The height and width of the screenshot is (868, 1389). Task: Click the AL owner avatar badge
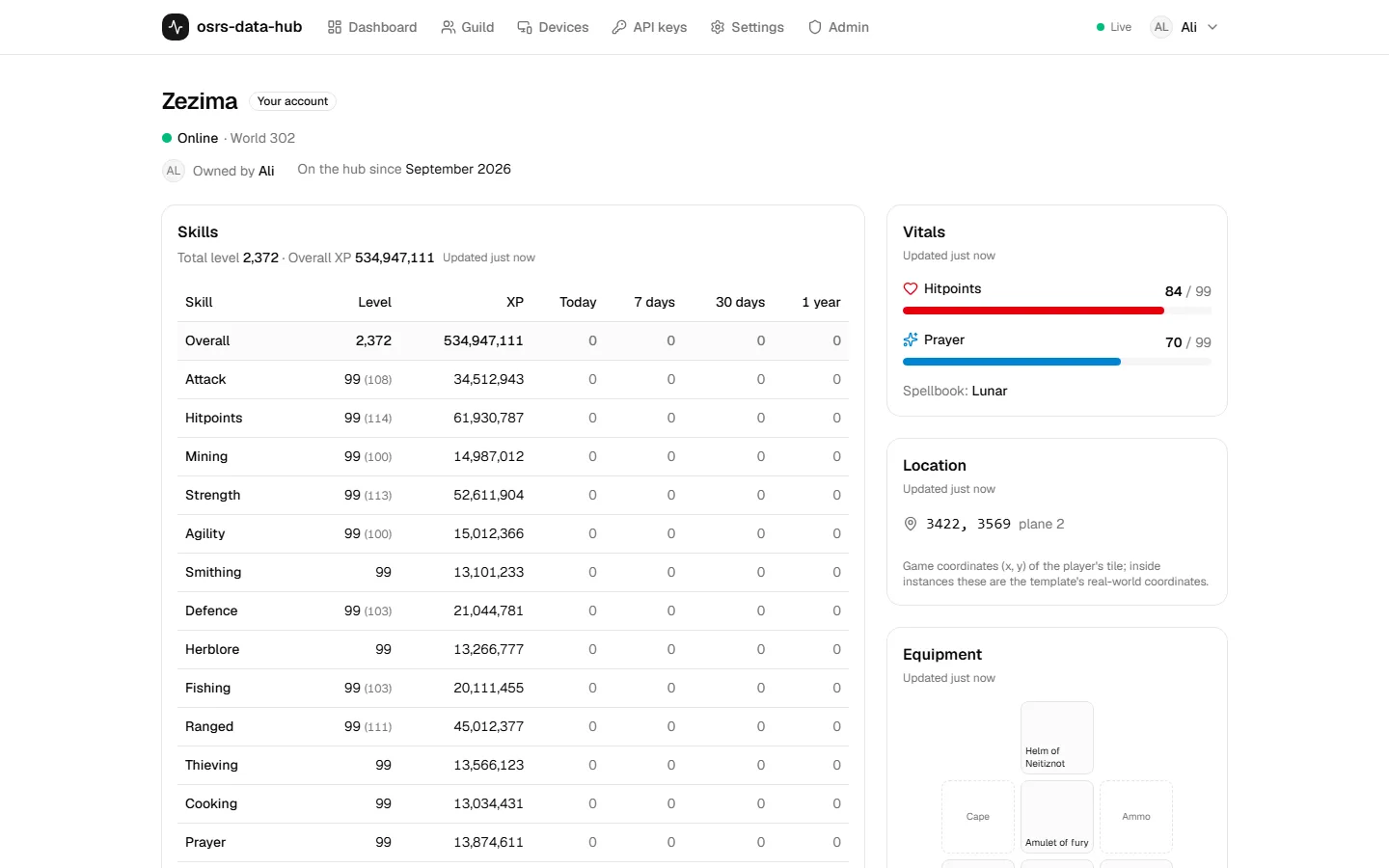[x=174, y=171]
